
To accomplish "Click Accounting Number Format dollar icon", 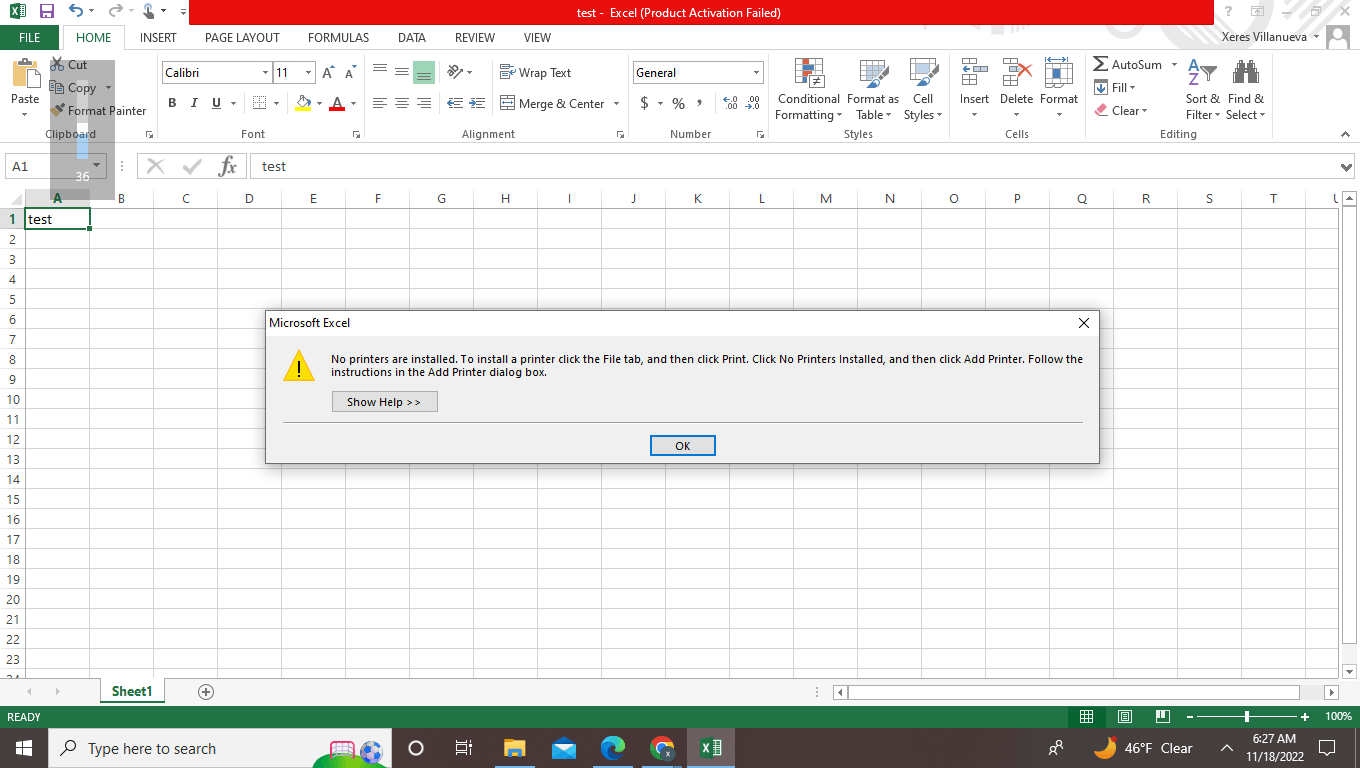I will (x=645, y=103).
